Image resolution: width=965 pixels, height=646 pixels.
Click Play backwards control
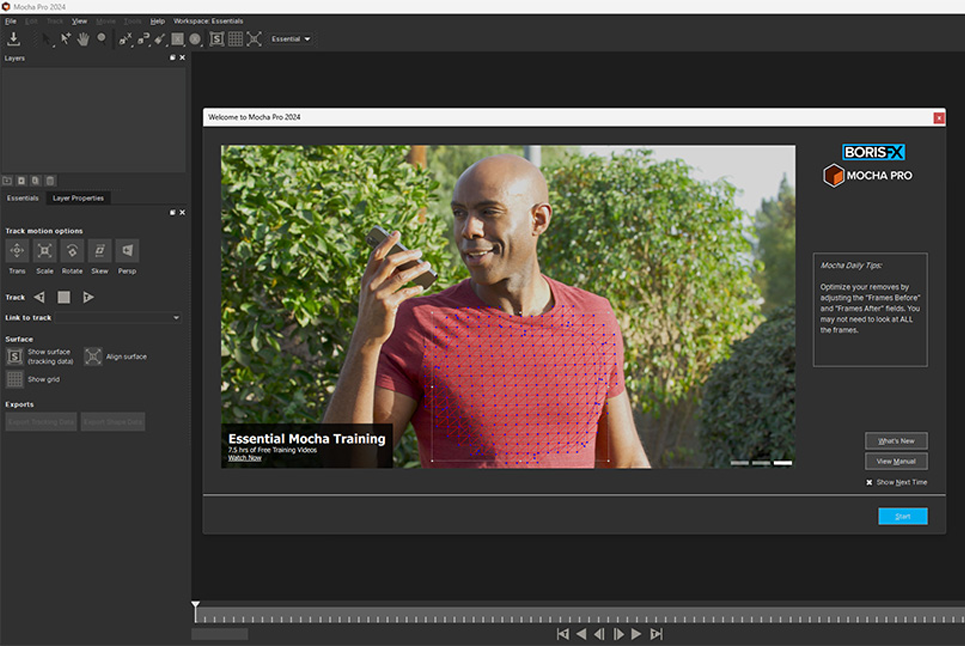coord(581,634)
